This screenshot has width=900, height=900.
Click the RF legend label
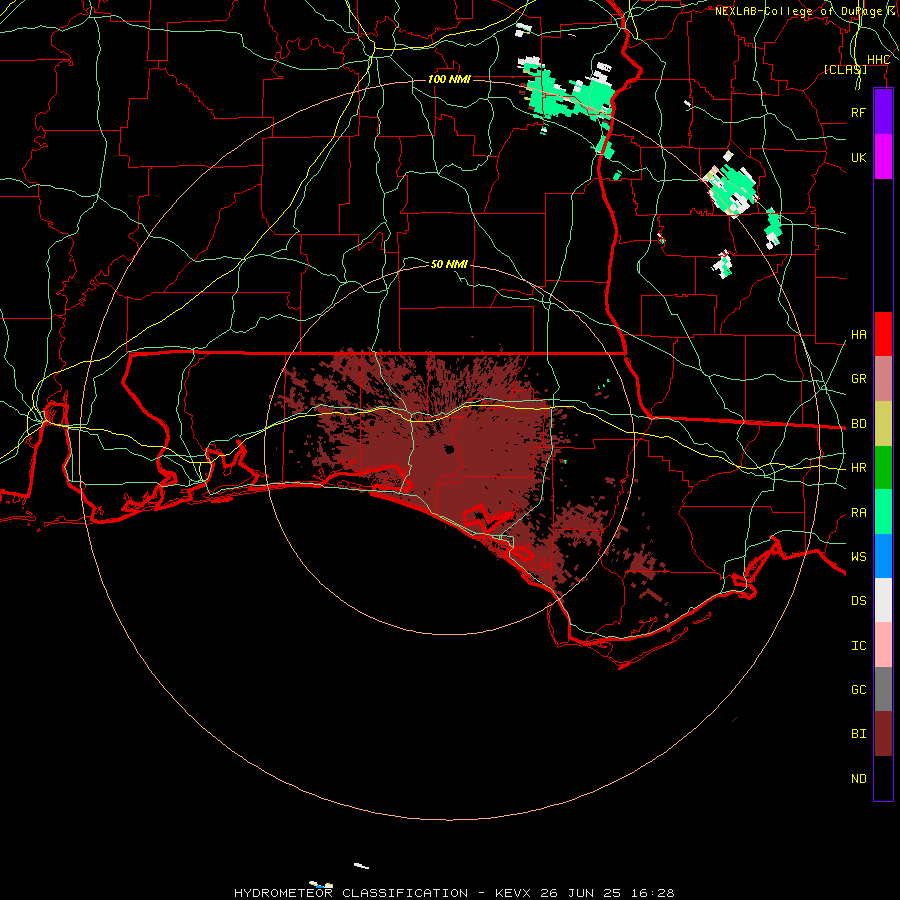point(858,112)
